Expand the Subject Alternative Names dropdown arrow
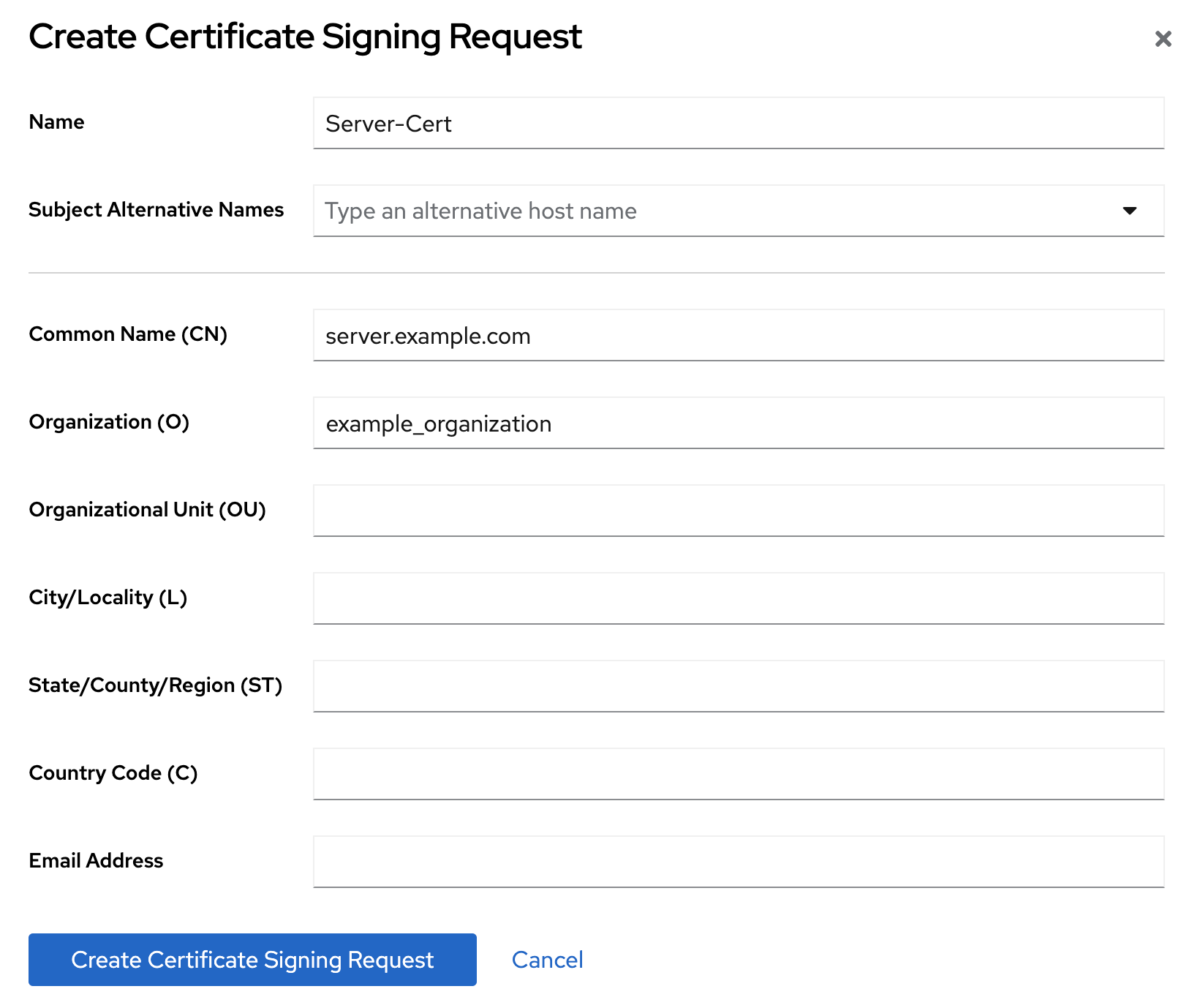The image size is (1192, 1008). click(1129, 211)
